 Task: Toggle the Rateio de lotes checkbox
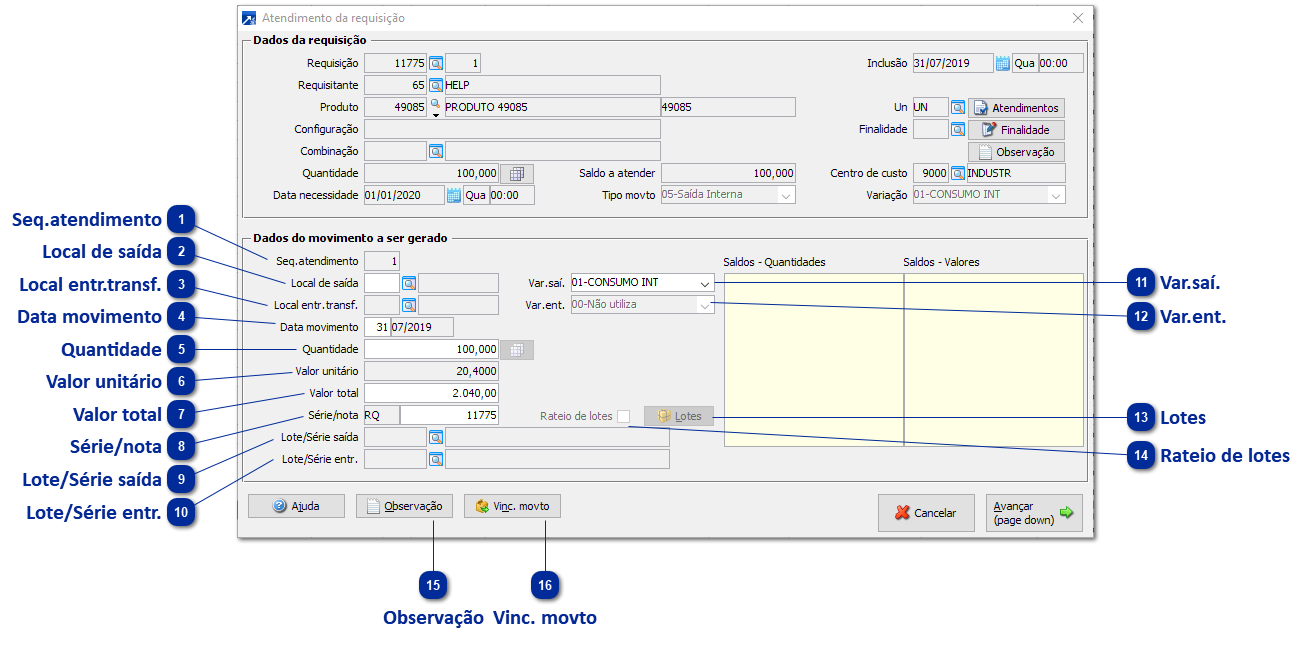624,416
